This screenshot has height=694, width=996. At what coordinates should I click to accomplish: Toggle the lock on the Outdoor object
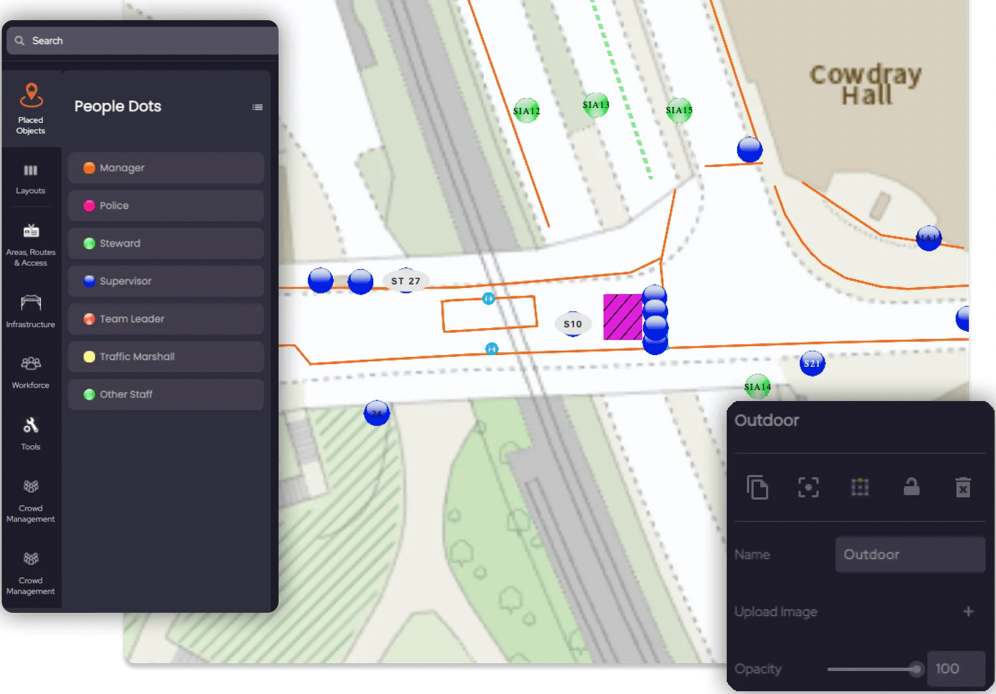click(911, 487)
